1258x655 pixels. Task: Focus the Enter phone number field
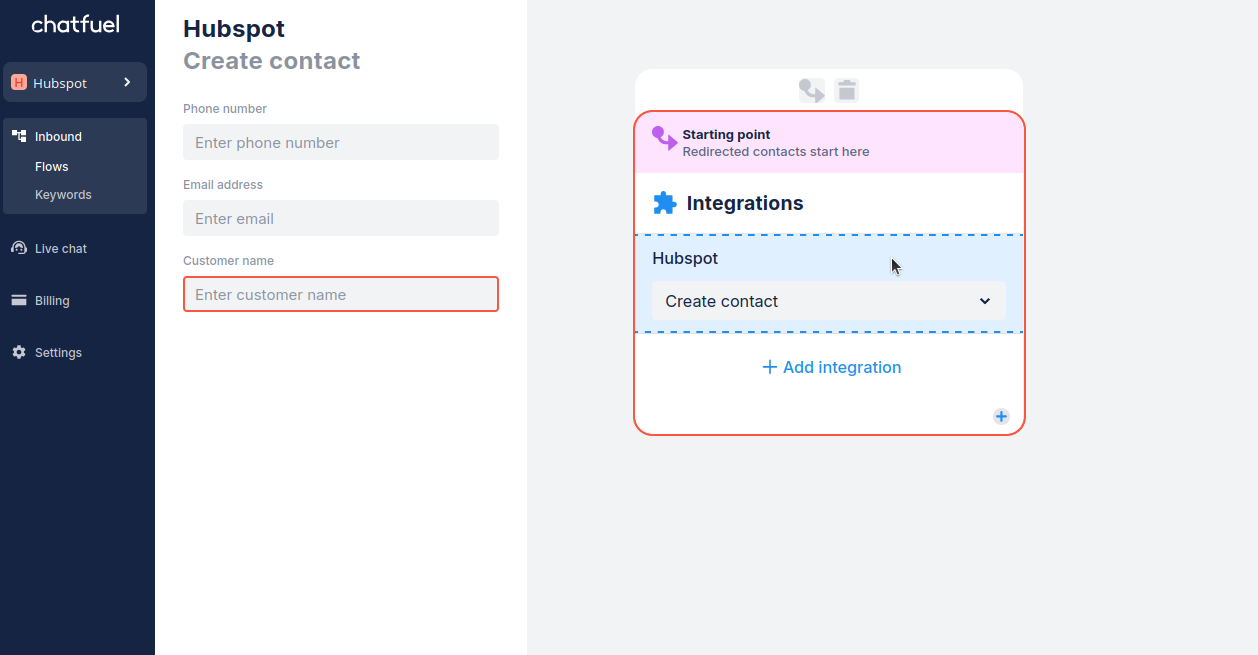[x=340, y=142]
